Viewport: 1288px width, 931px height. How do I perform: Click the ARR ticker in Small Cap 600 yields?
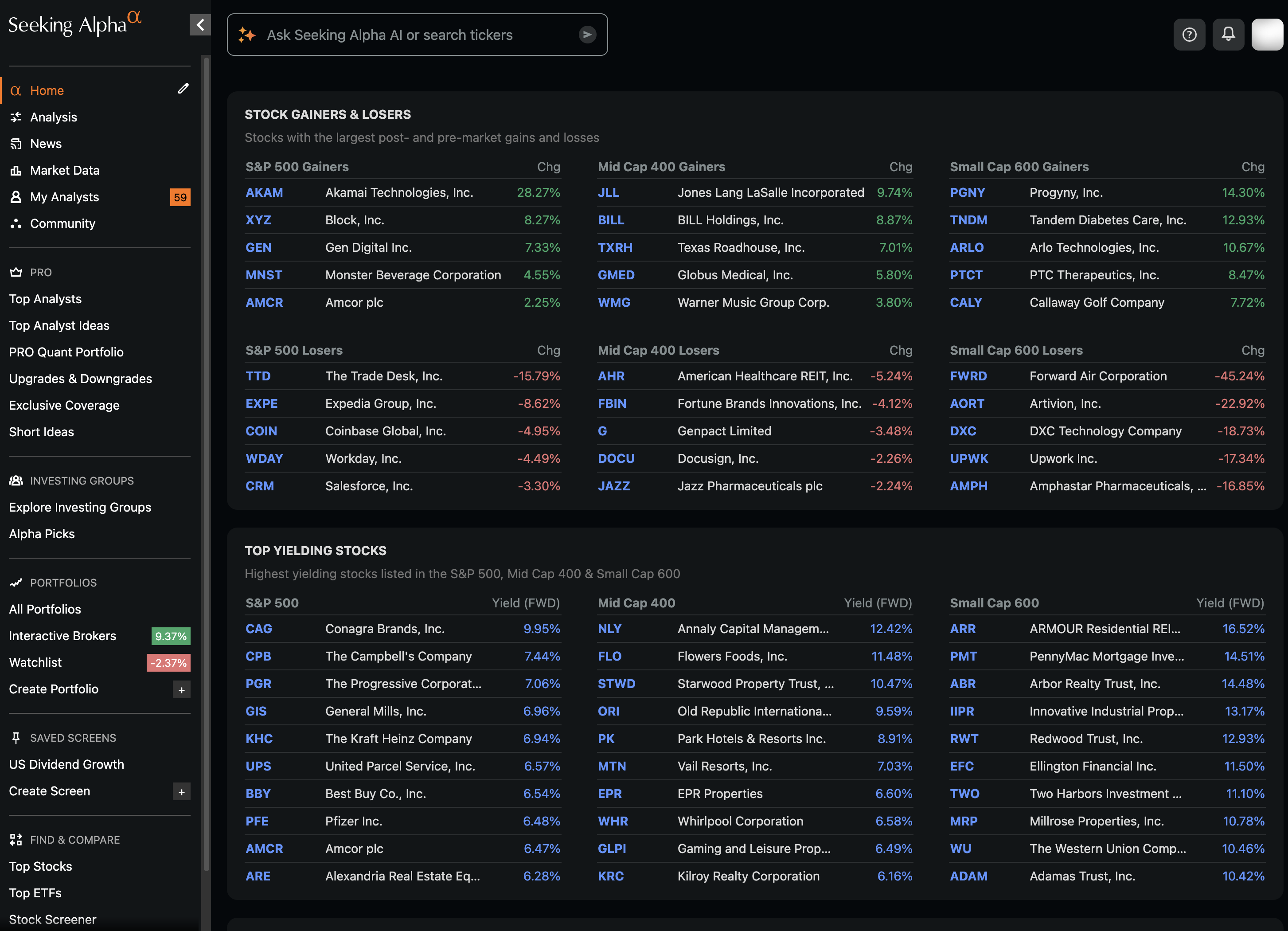pos(963,629)
